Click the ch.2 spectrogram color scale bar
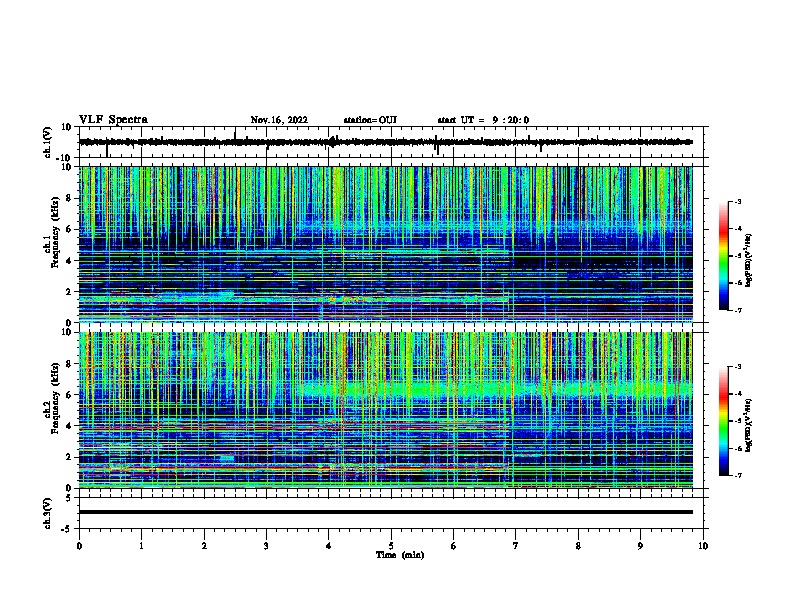This screenshot has width=792, height=612. (724, 421)
